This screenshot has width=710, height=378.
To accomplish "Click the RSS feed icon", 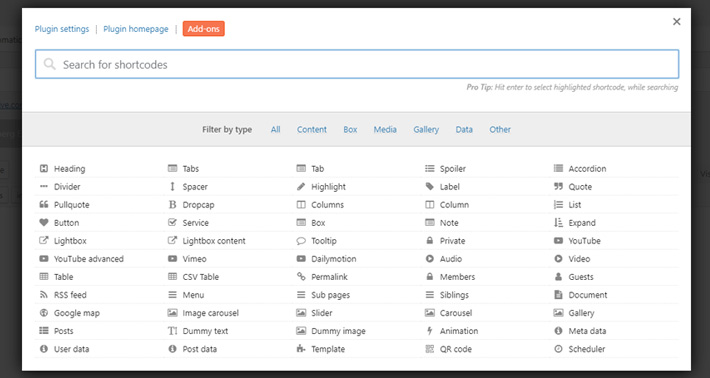I will coord(44,295).
